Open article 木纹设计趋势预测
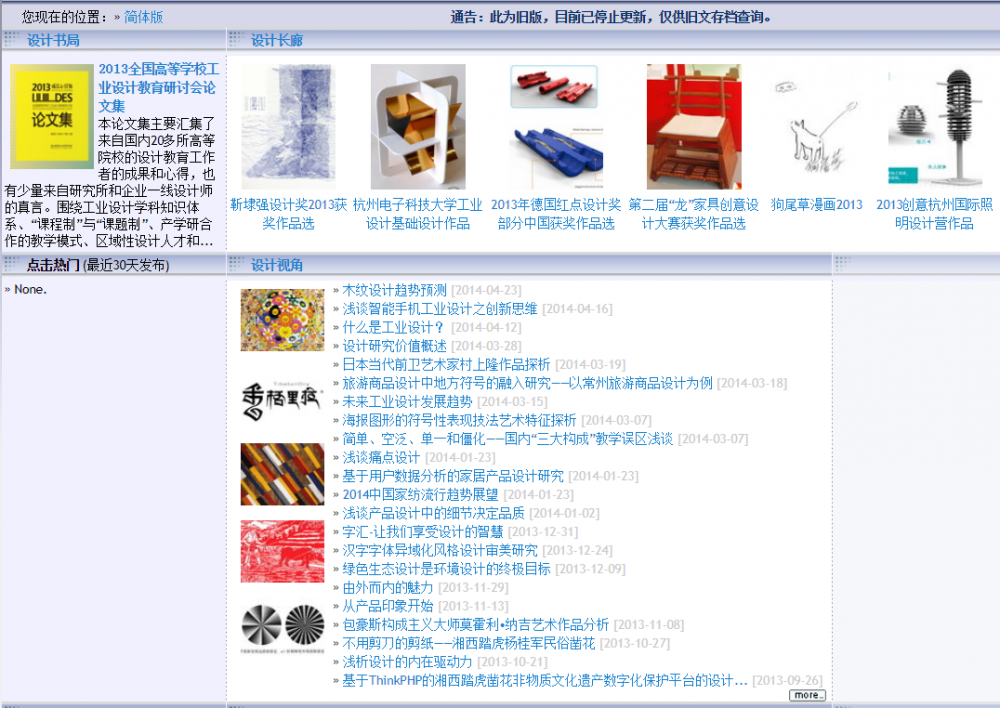Screen dimensions: 1000x708 394,290
